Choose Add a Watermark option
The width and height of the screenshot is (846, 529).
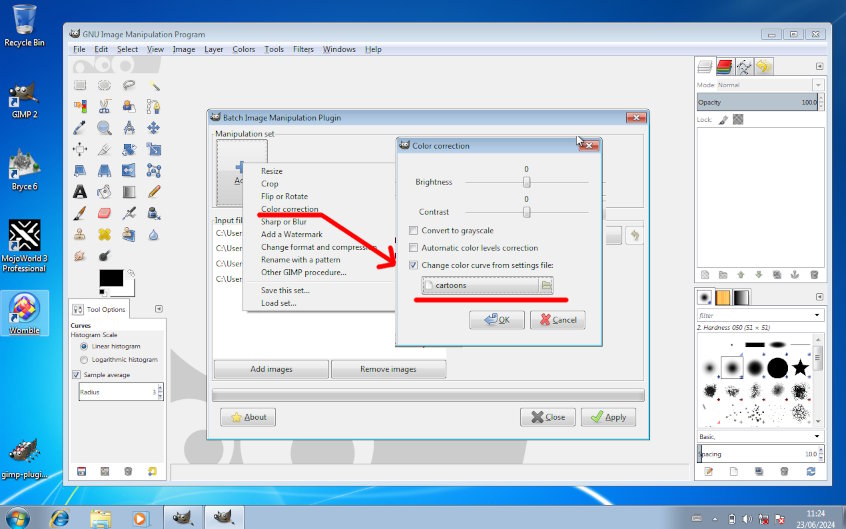click(292, 234)
